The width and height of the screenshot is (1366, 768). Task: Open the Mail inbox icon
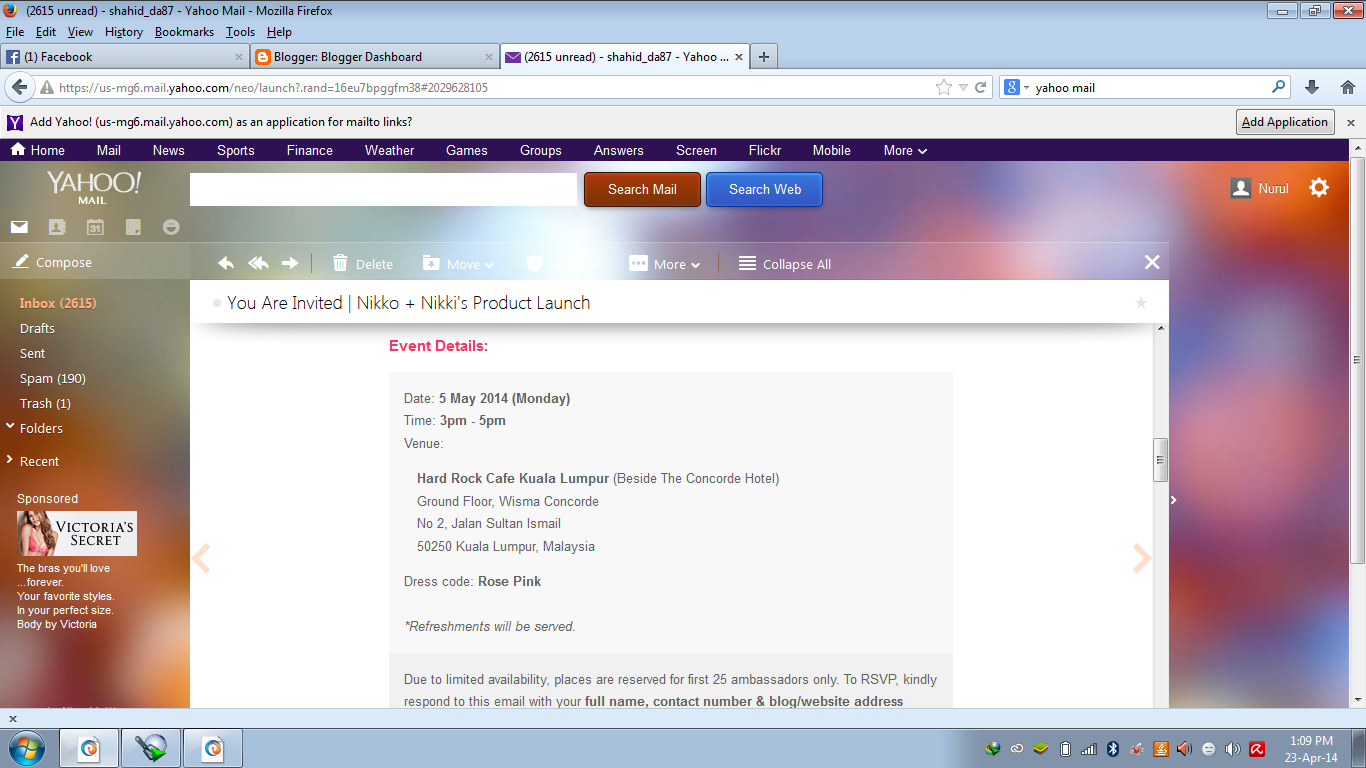tap(19, 227)
